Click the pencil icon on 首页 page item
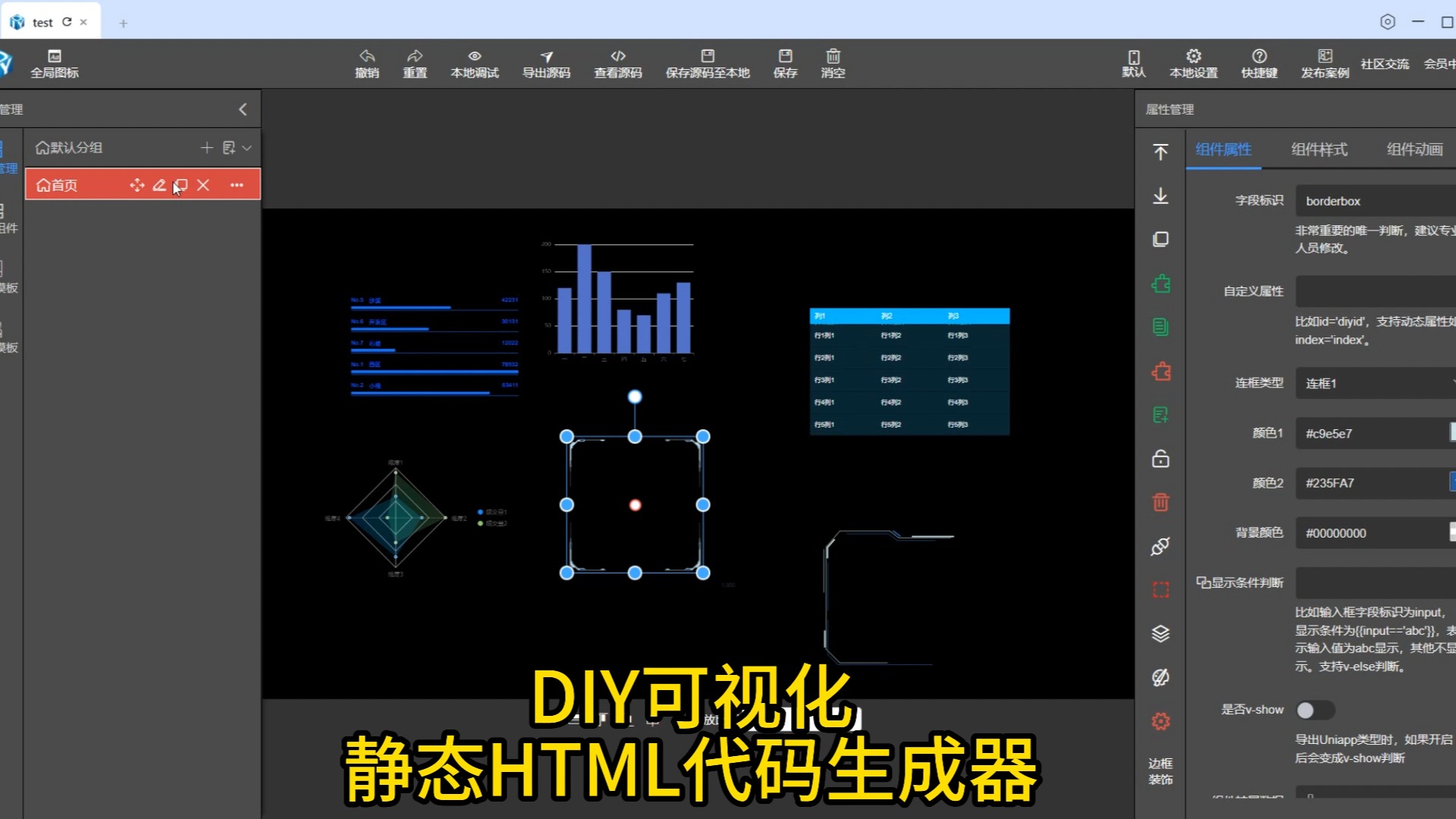Viewport: 1456px width, 819px height. click(159, 184)
